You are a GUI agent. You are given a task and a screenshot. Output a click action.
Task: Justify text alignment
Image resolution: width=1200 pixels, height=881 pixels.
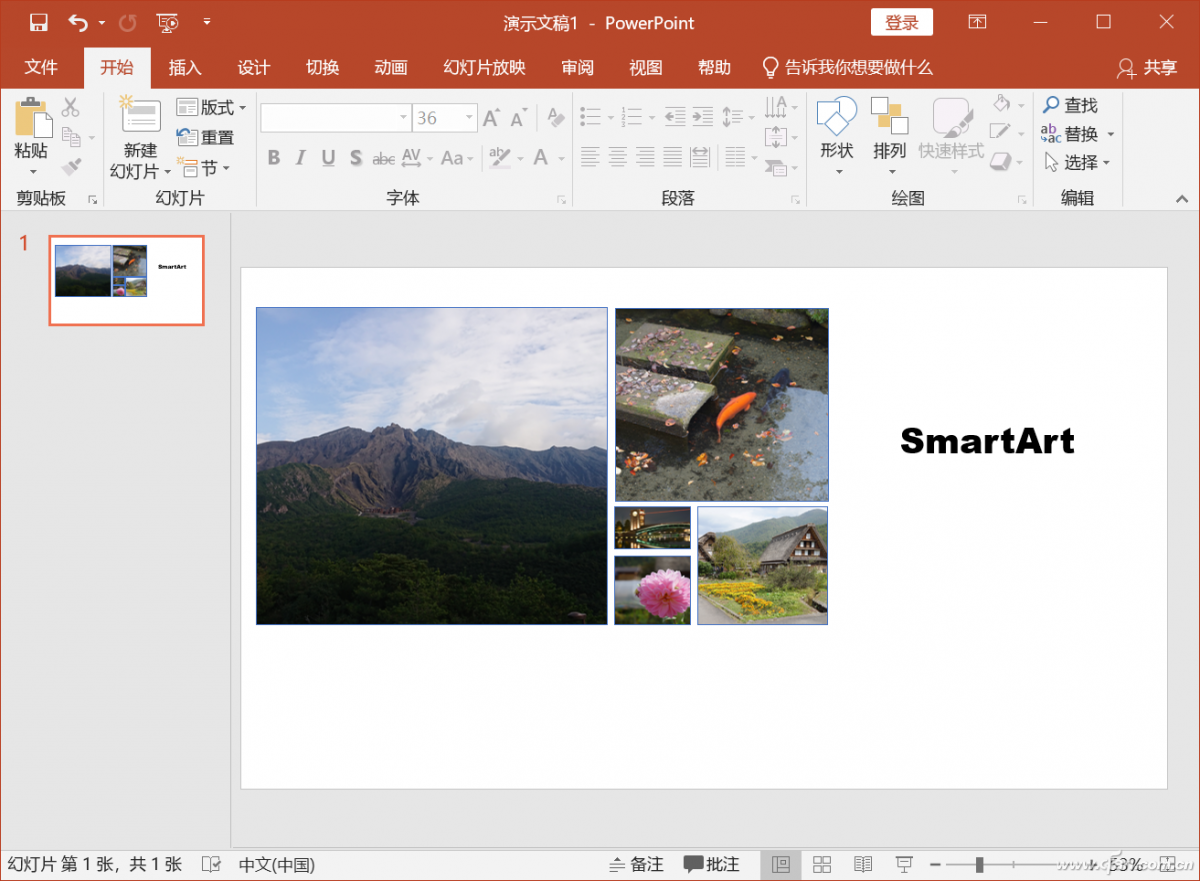coord(672,157)
